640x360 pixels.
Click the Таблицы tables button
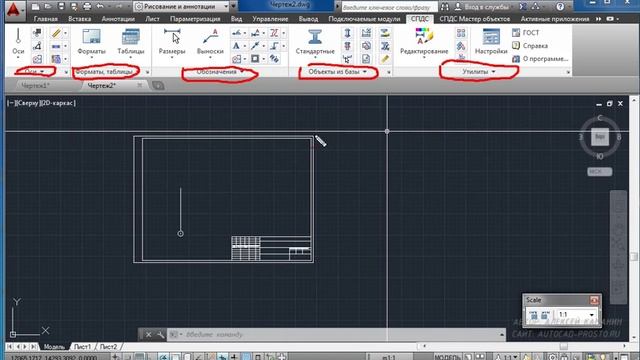(x=131, y=42)
